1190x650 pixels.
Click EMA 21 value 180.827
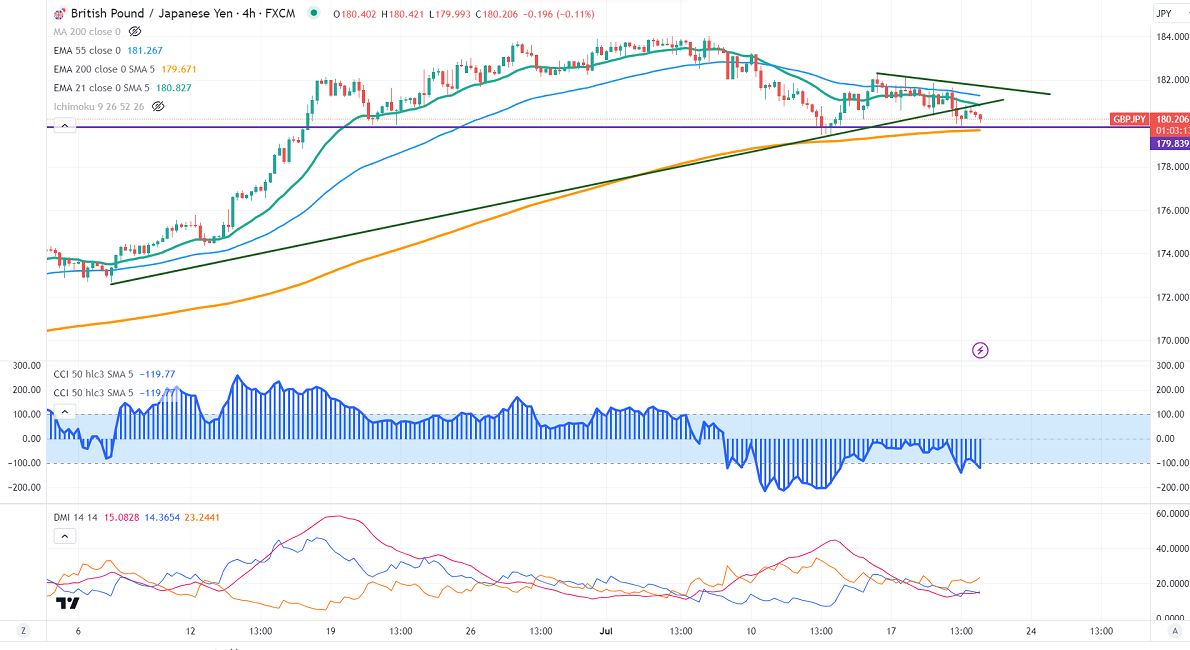pos(174,88)
